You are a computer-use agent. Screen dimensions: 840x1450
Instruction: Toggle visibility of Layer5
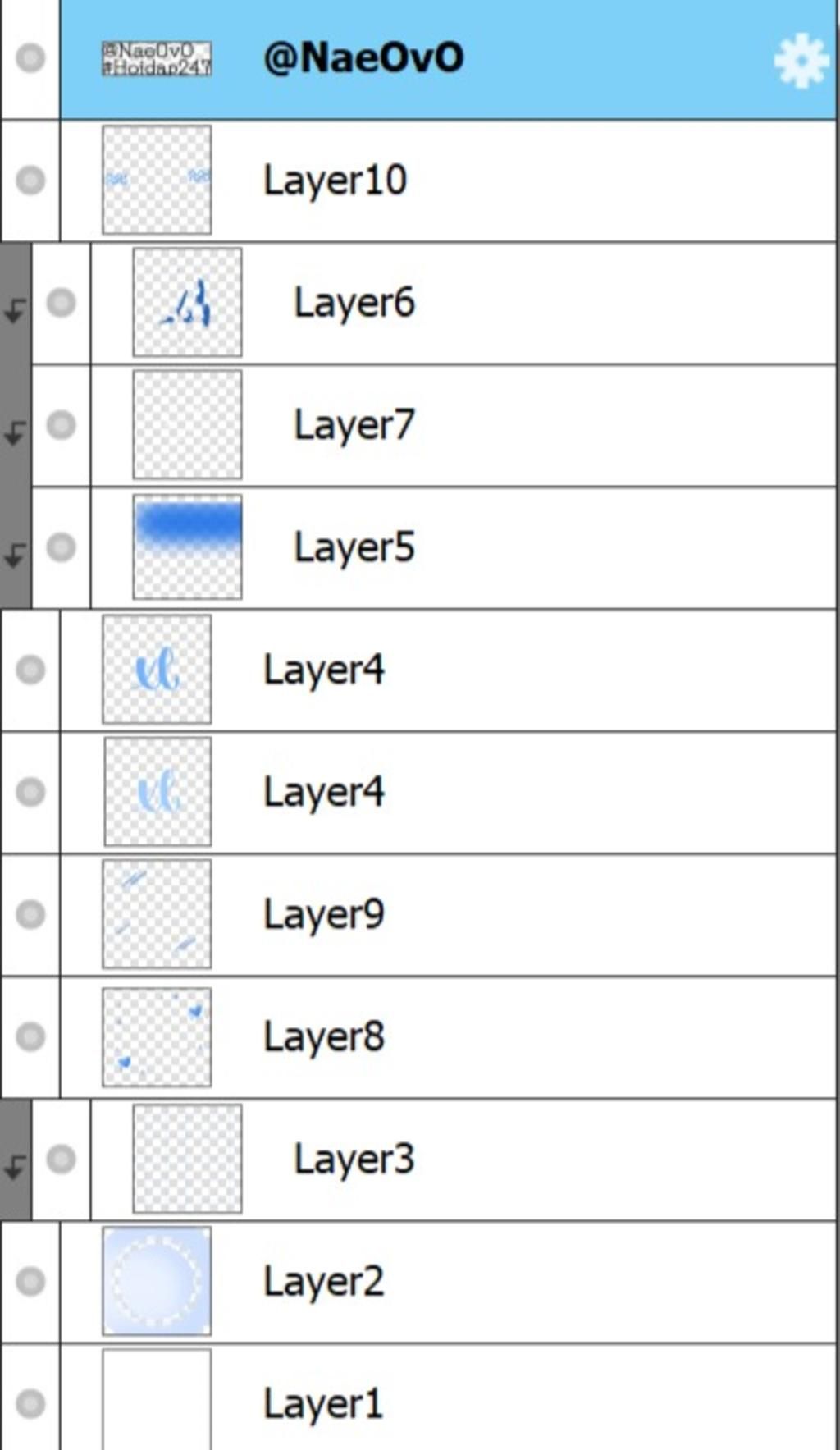point(61,547)
